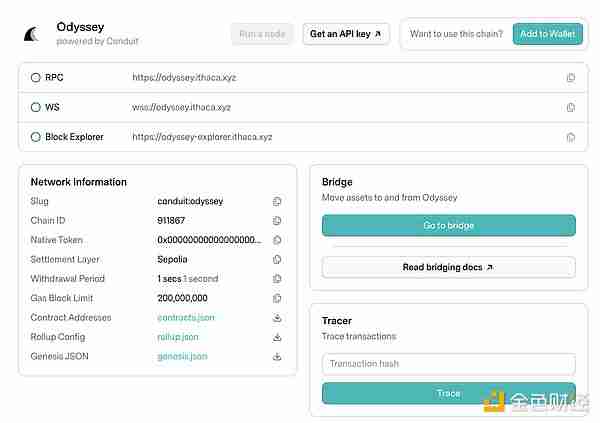
Task: Focus the Transaction hash field
Action: click(448, 363)
